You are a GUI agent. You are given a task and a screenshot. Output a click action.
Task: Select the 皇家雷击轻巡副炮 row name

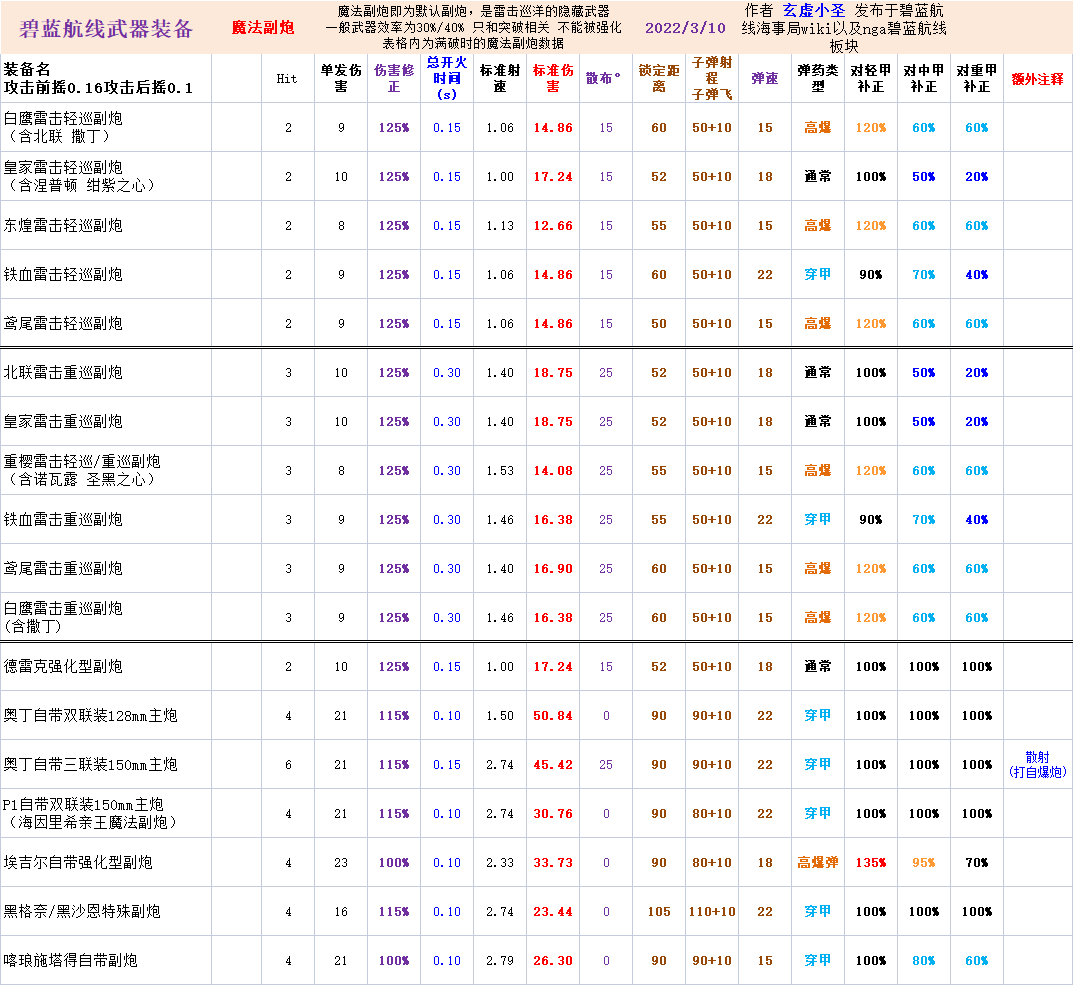point(63,168)
